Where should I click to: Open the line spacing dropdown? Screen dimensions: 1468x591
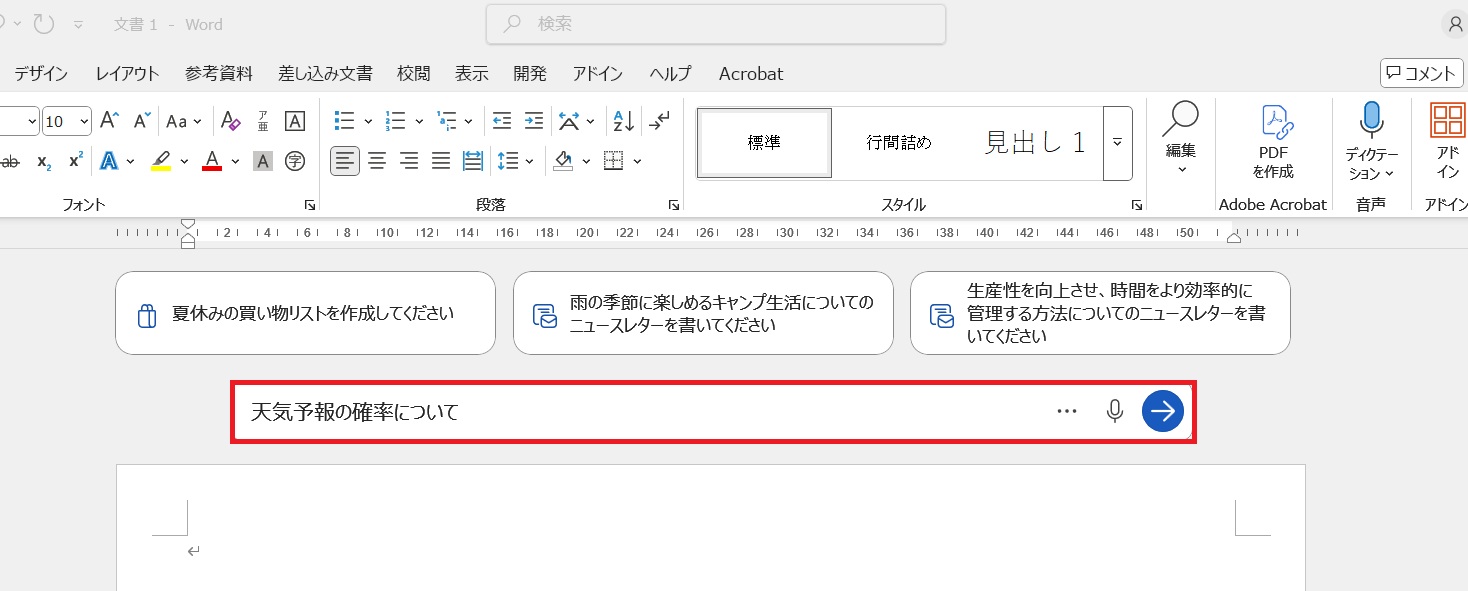click(x=529, y=161)
